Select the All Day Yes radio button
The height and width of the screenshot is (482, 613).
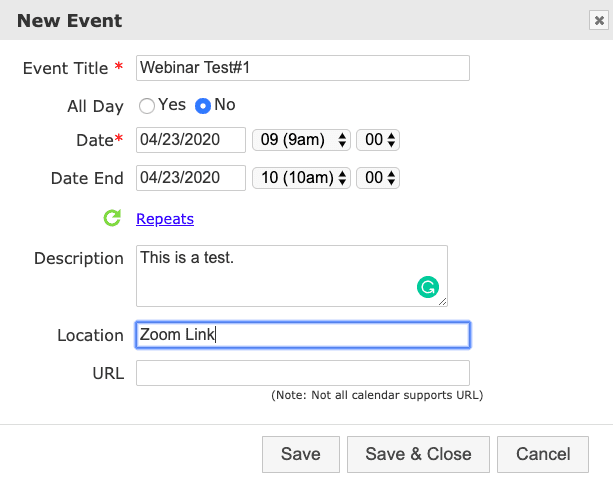click(147, 105)
